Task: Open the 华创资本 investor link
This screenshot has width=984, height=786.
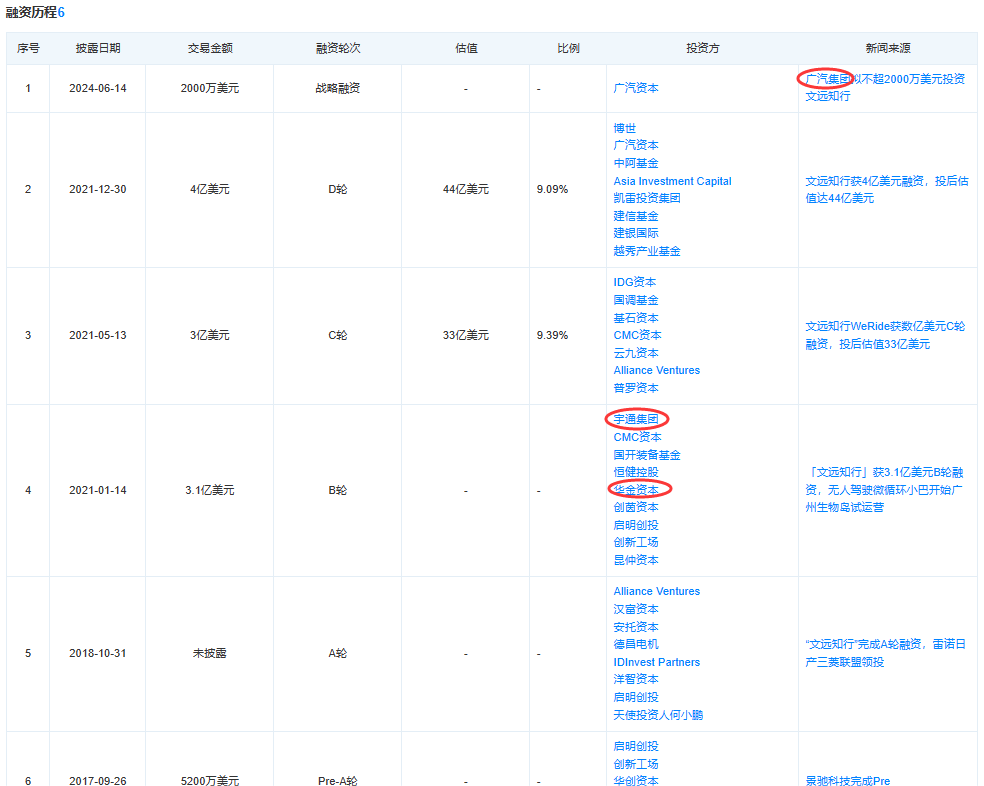Action: coord(636,780)
